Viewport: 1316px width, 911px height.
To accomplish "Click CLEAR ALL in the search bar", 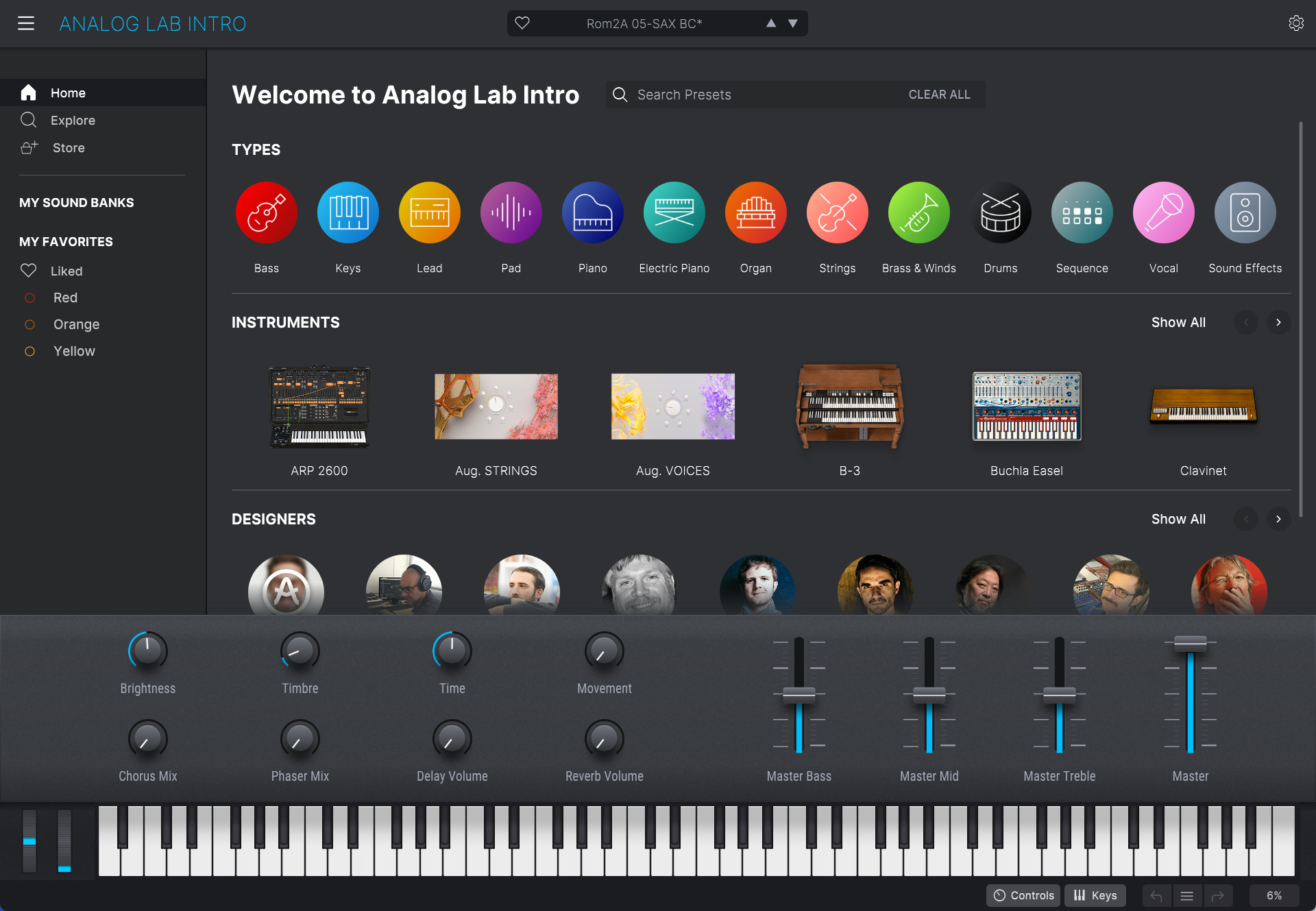I will coord(939,95).
